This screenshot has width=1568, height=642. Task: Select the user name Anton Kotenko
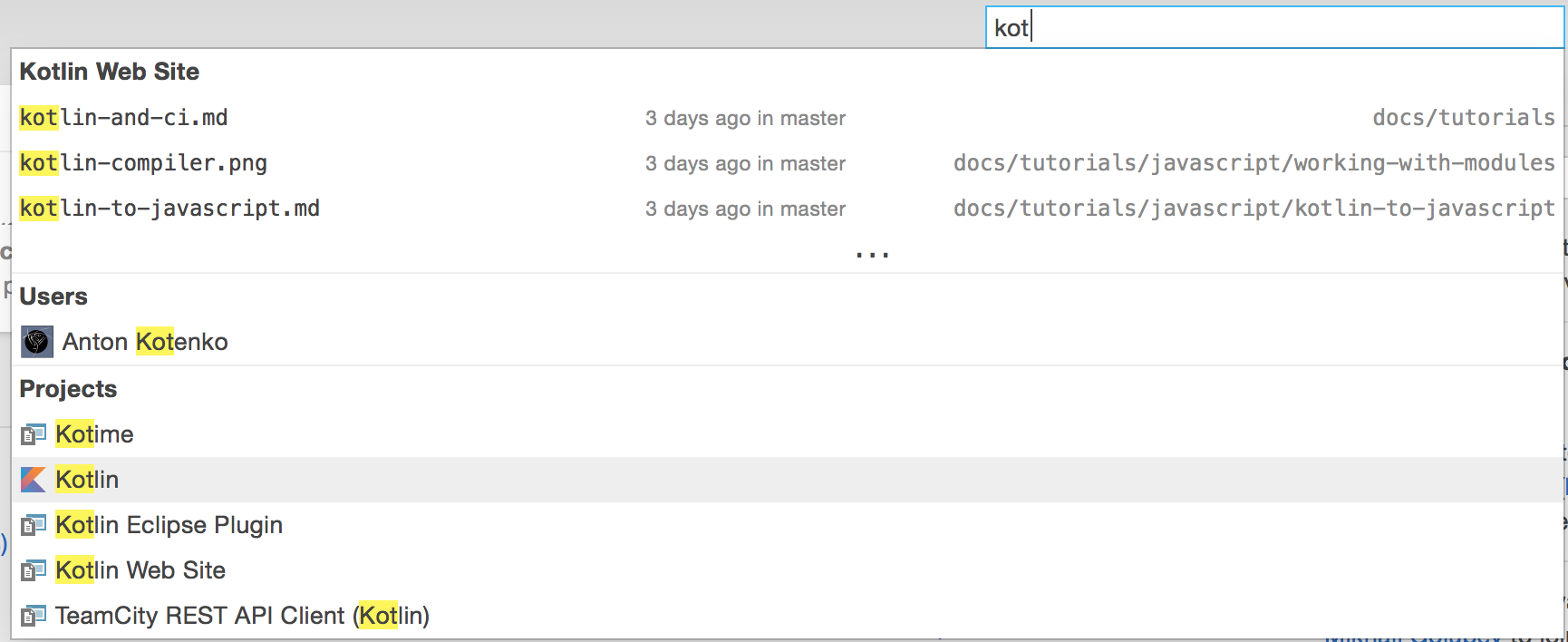145,342
